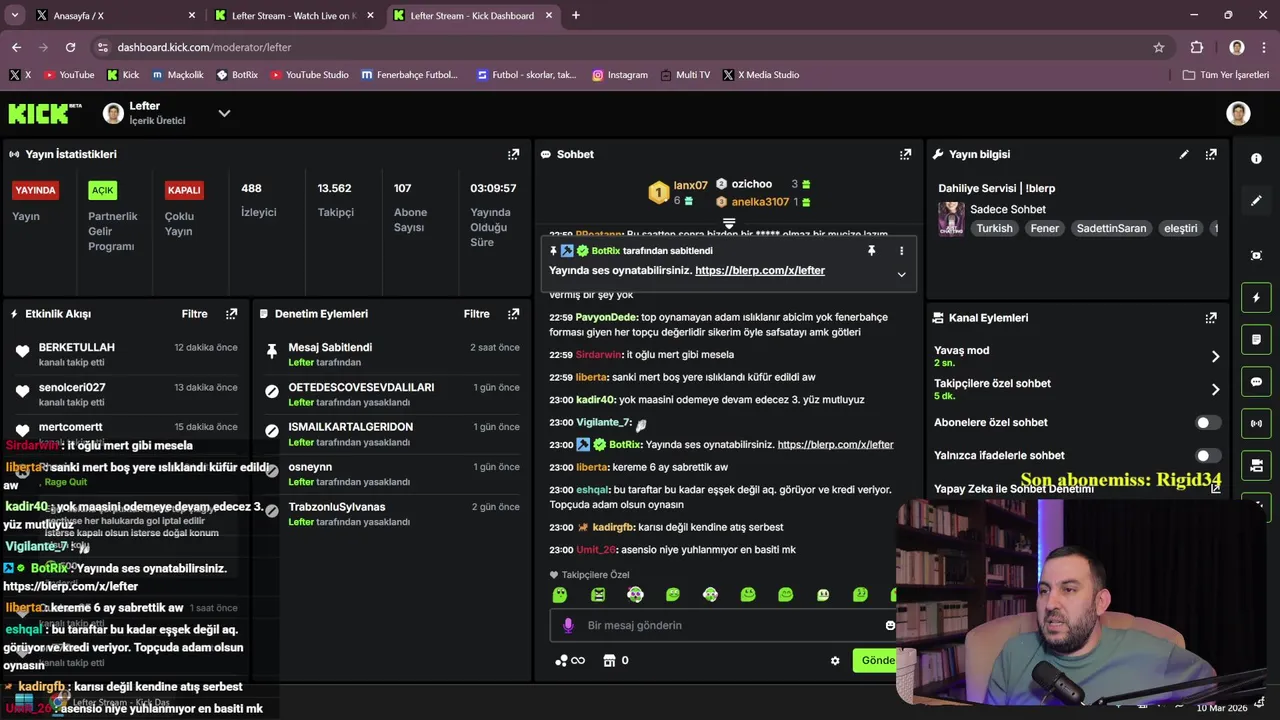Open the info icon in right sidebar
1280x720 pixels.
pyautogui.click(x=1256, y=158)
